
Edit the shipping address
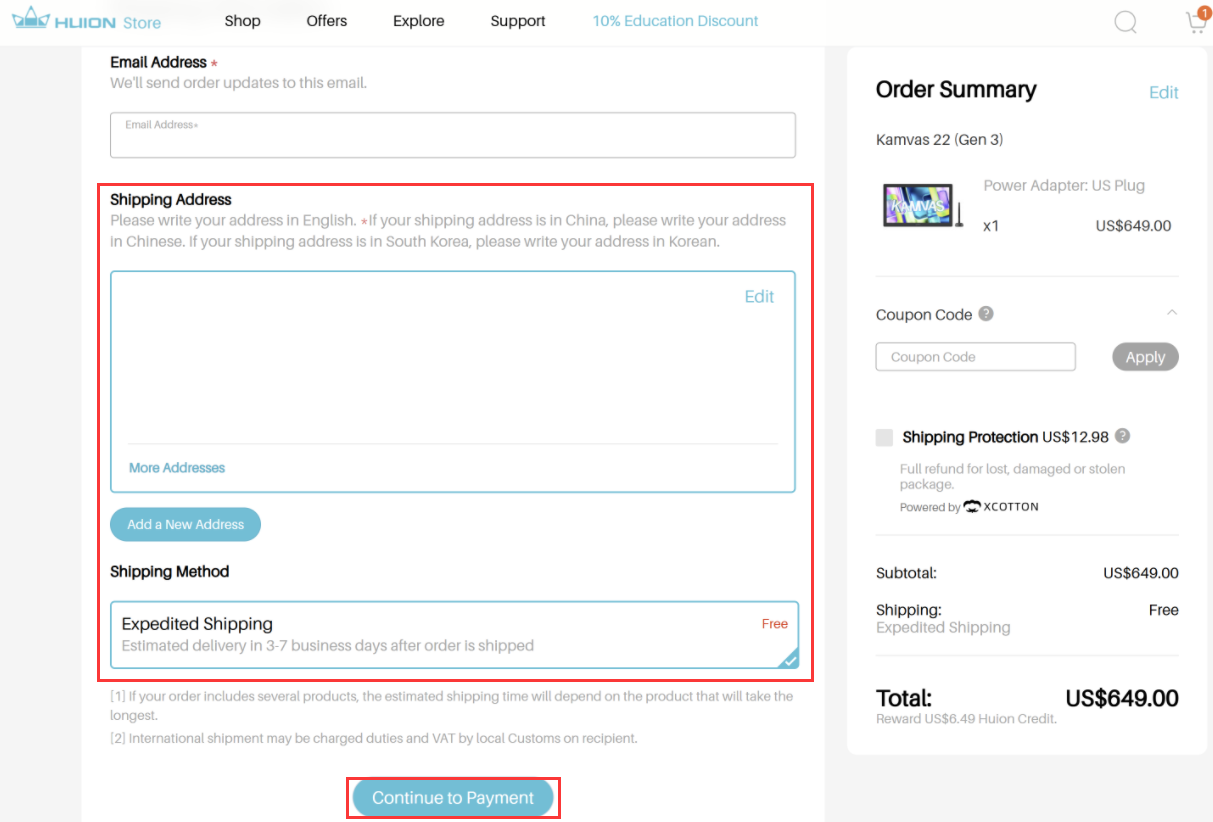pyautogui.click(x=759, y=296)
